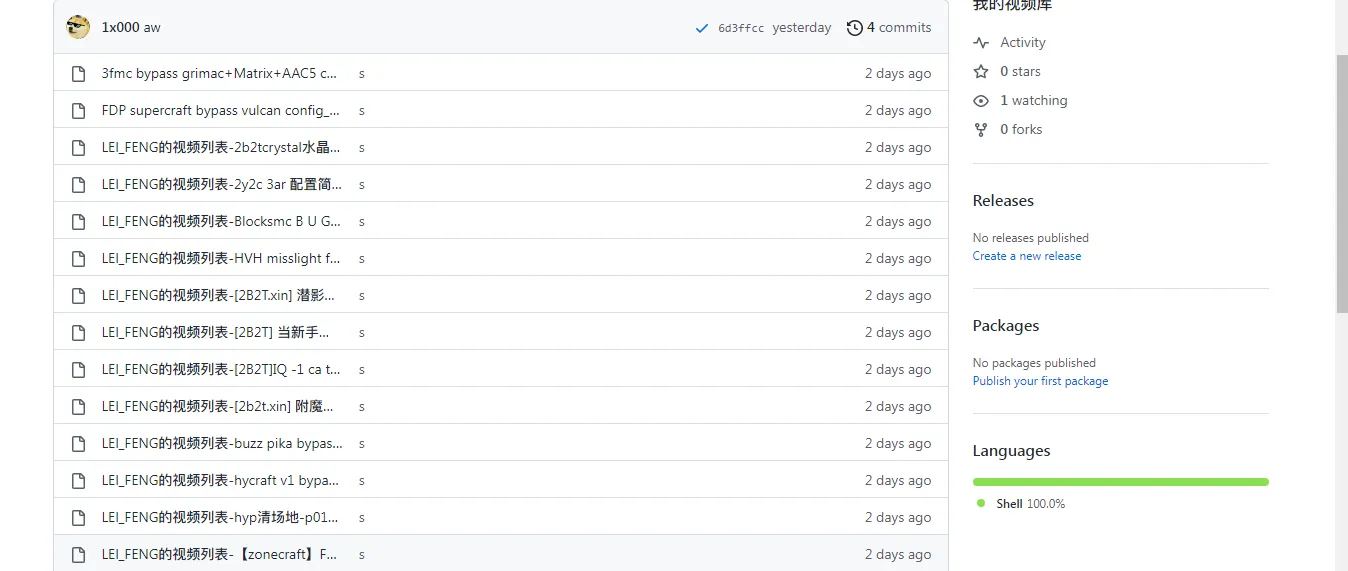Click Create a new release link

(1026, 256)
